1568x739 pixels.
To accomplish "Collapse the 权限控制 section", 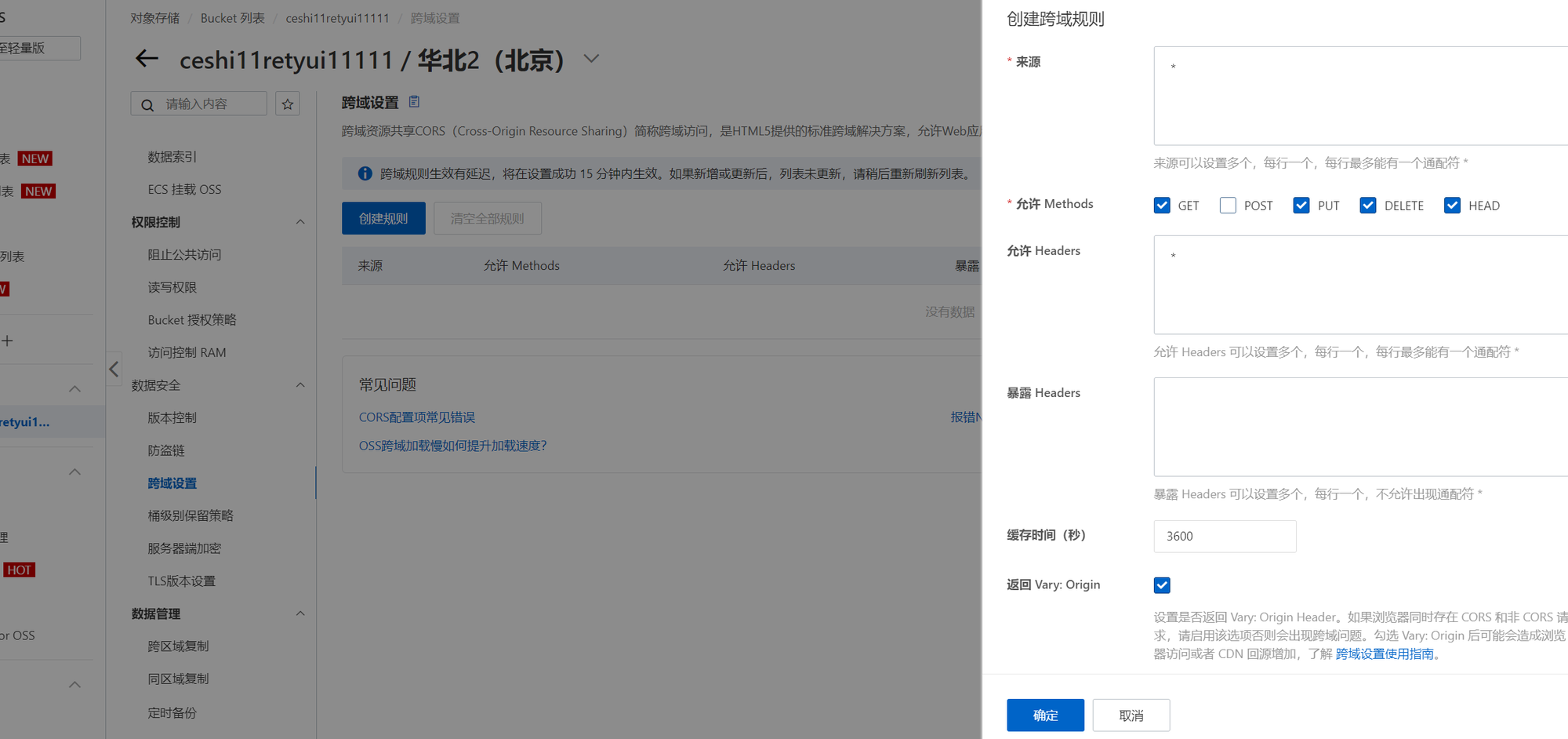I will pyautogui.click(x=300, y=222).
